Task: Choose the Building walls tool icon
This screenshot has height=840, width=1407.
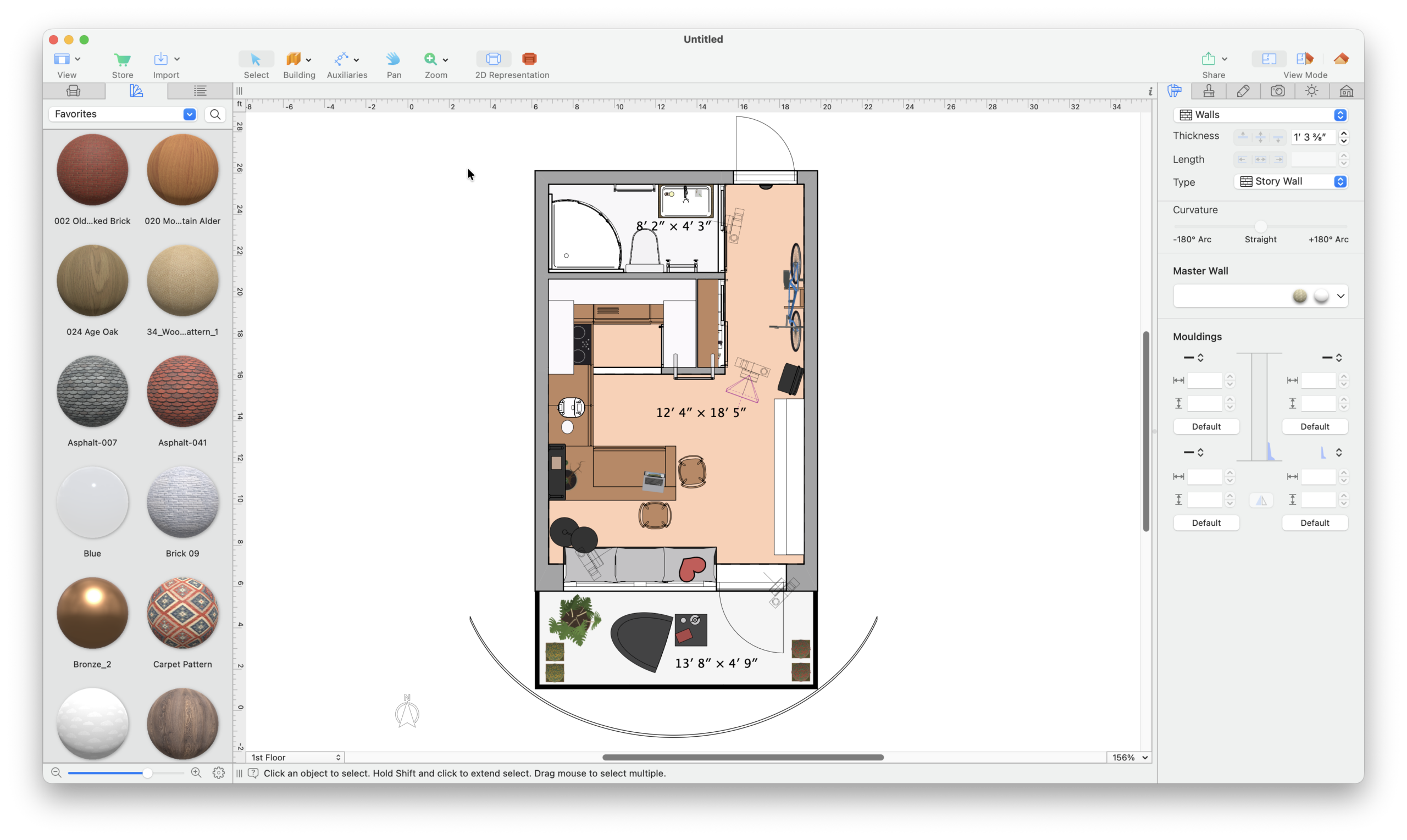Action: click(x=293, y=59)
